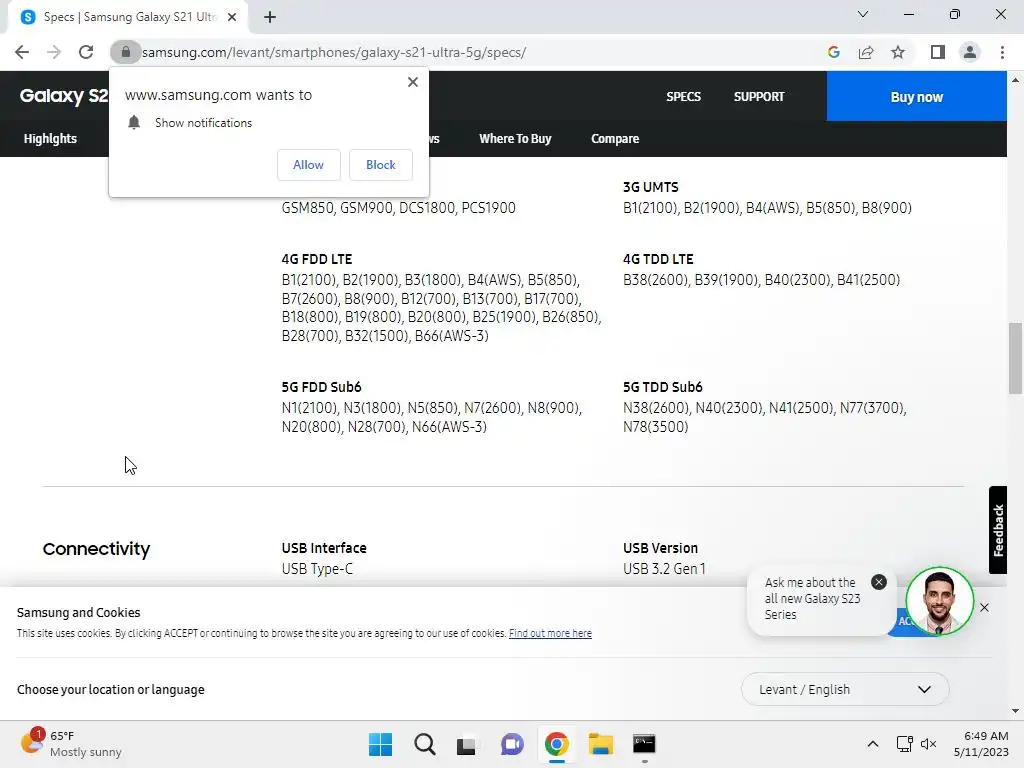Expand the Levant / English language dropdown
The image size is (1024, 768).
click(x=844, y=689)
